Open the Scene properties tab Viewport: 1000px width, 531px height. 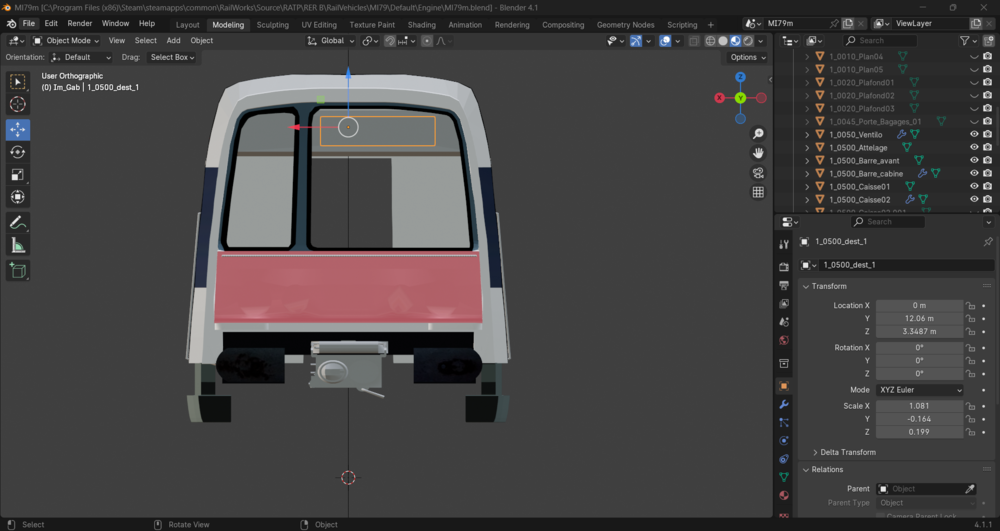point(784,322)
